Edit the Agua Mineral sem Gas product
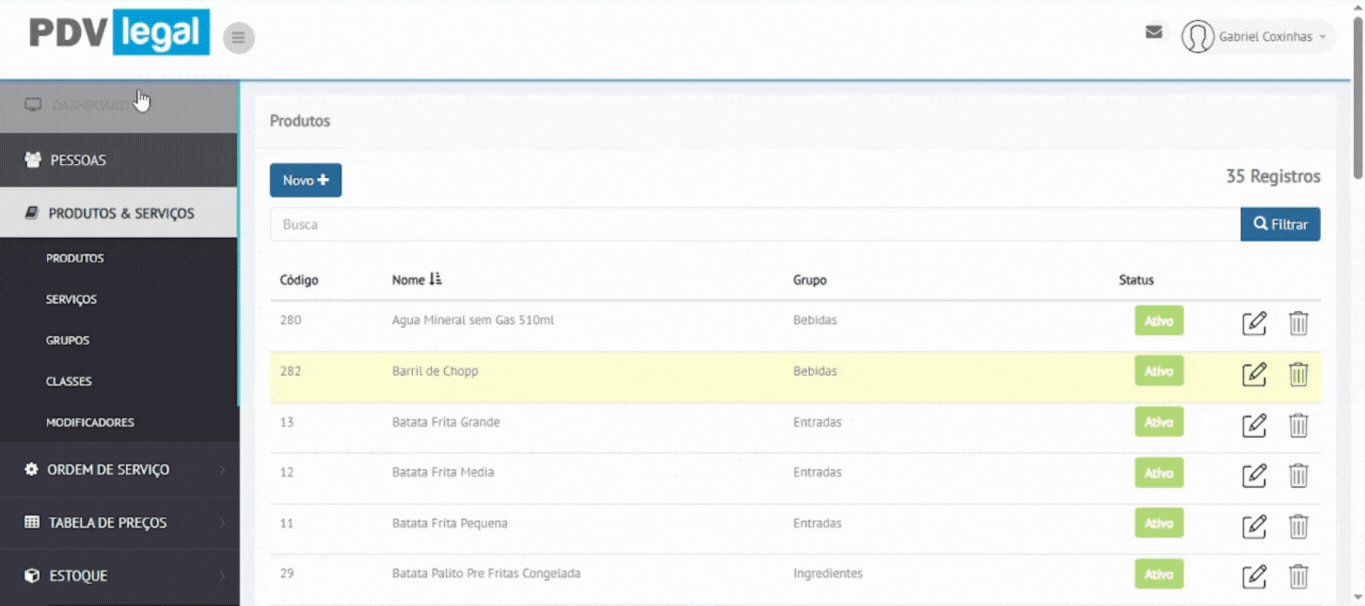This screenshot has width=1365, height=606. pos(1254,323)
